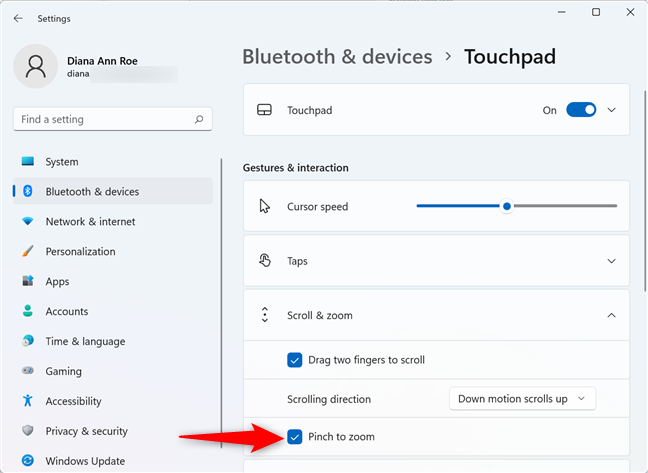Click the main page vertical scrollbar
This screenshot has width=648, height=473.
(x=645, y=190)
